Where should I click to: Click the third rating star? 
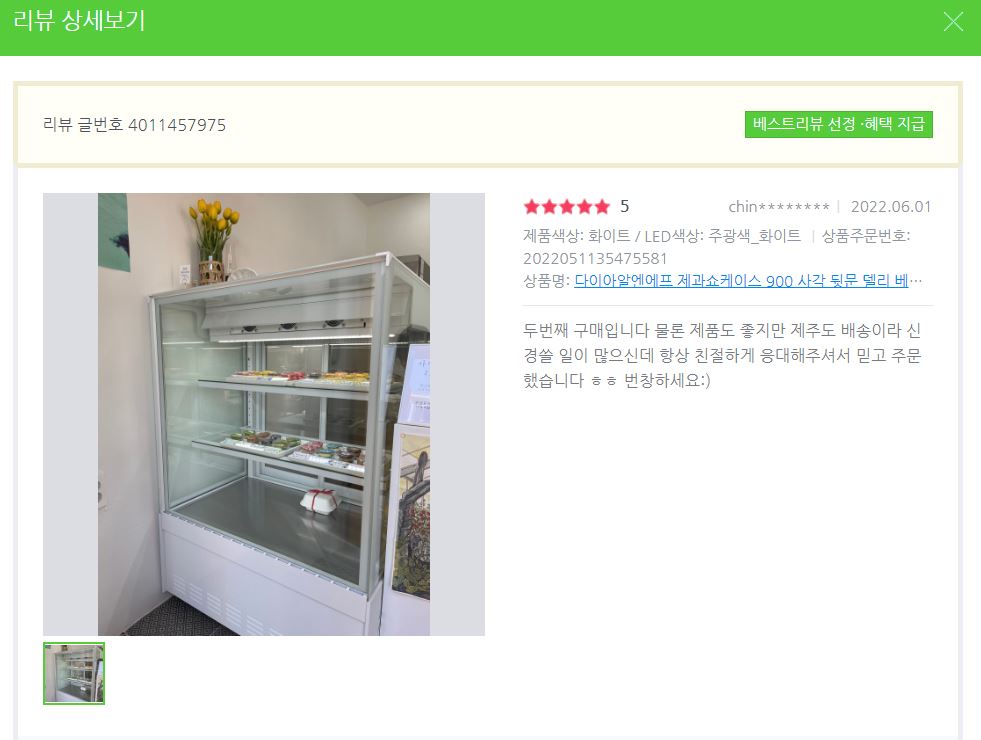pos(567,206)
